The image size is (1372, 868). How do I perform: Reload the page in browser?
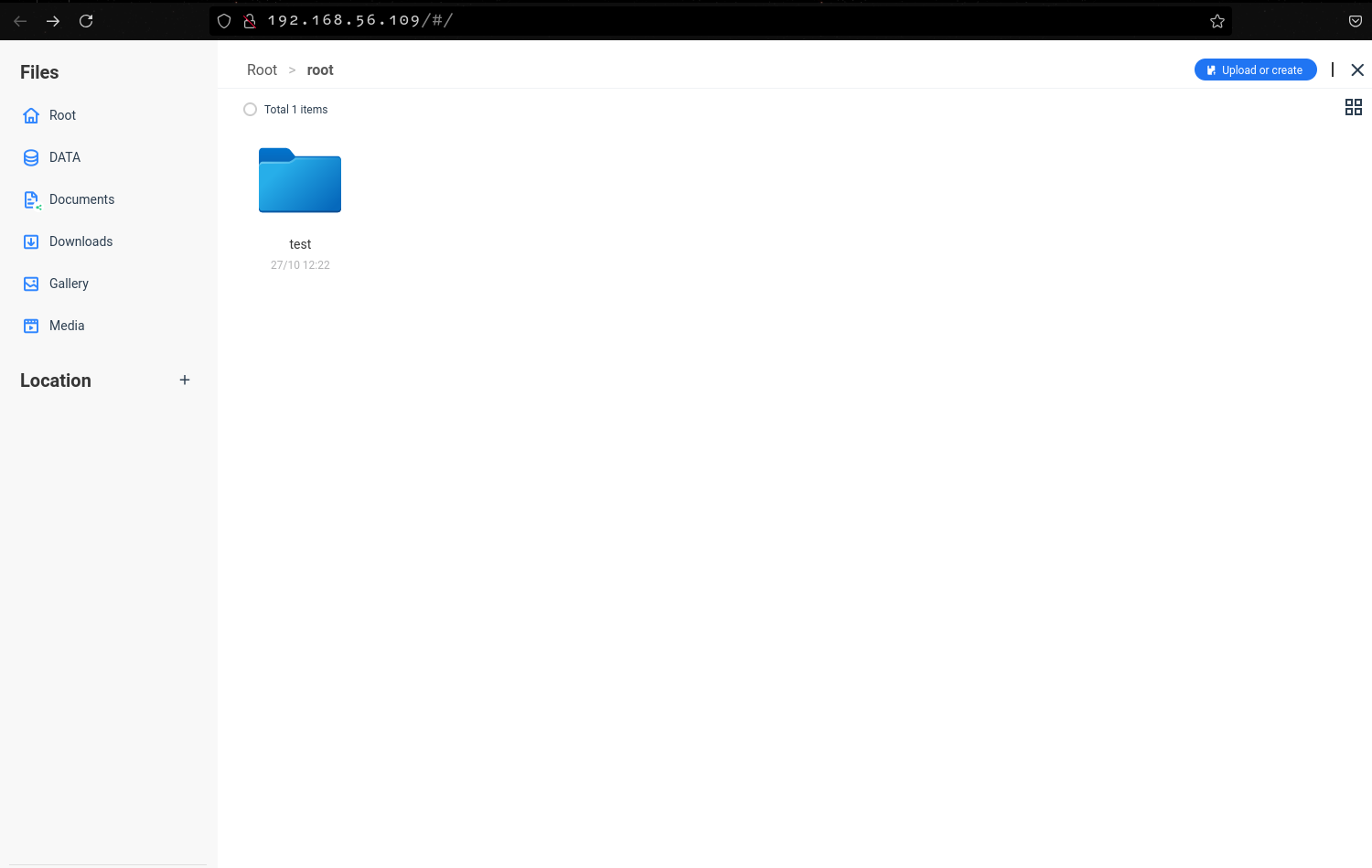[86, 20]
